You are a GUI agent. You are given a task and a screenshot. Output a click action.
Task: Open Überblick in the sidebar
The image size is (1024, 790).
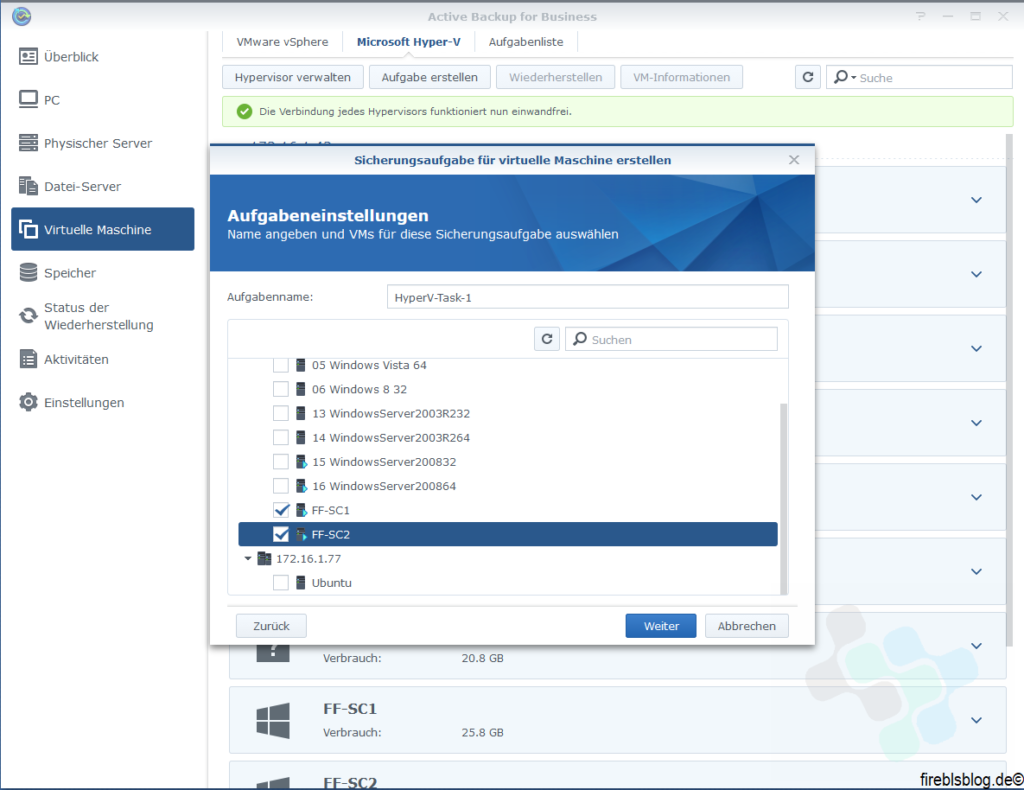(71, 57)
